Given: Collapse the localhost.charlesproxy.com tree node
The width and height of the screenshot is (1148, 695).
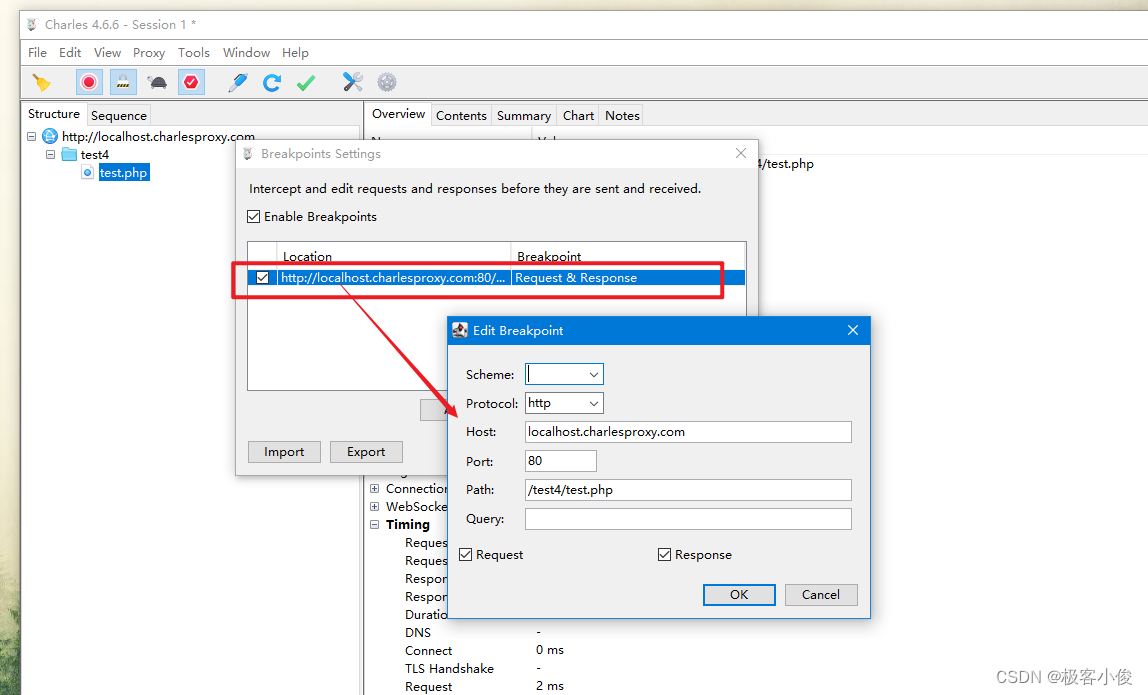Looking at the screenshot, I should tap(31, 136).
